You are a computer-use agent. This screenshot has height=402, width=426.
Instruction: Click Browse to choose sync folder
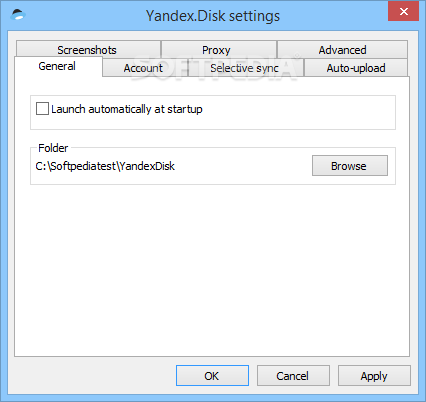pos(350,165)
